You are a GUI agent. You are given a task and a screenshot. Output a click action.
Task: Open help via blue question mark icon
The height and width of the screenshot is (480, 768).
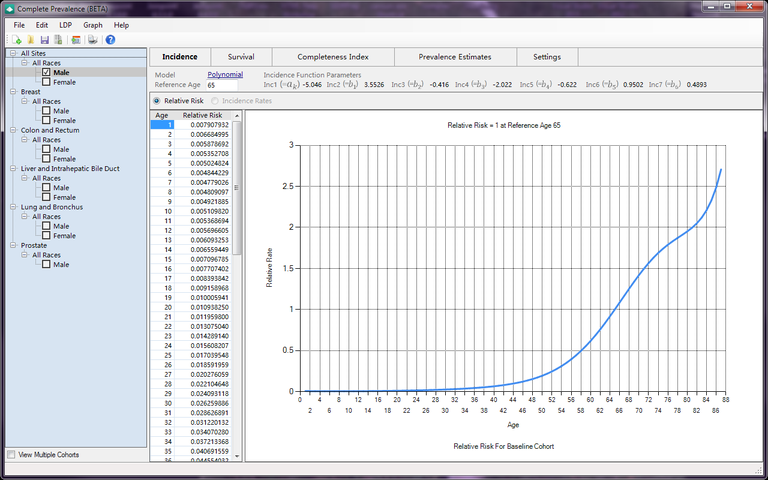click(110, 40)
